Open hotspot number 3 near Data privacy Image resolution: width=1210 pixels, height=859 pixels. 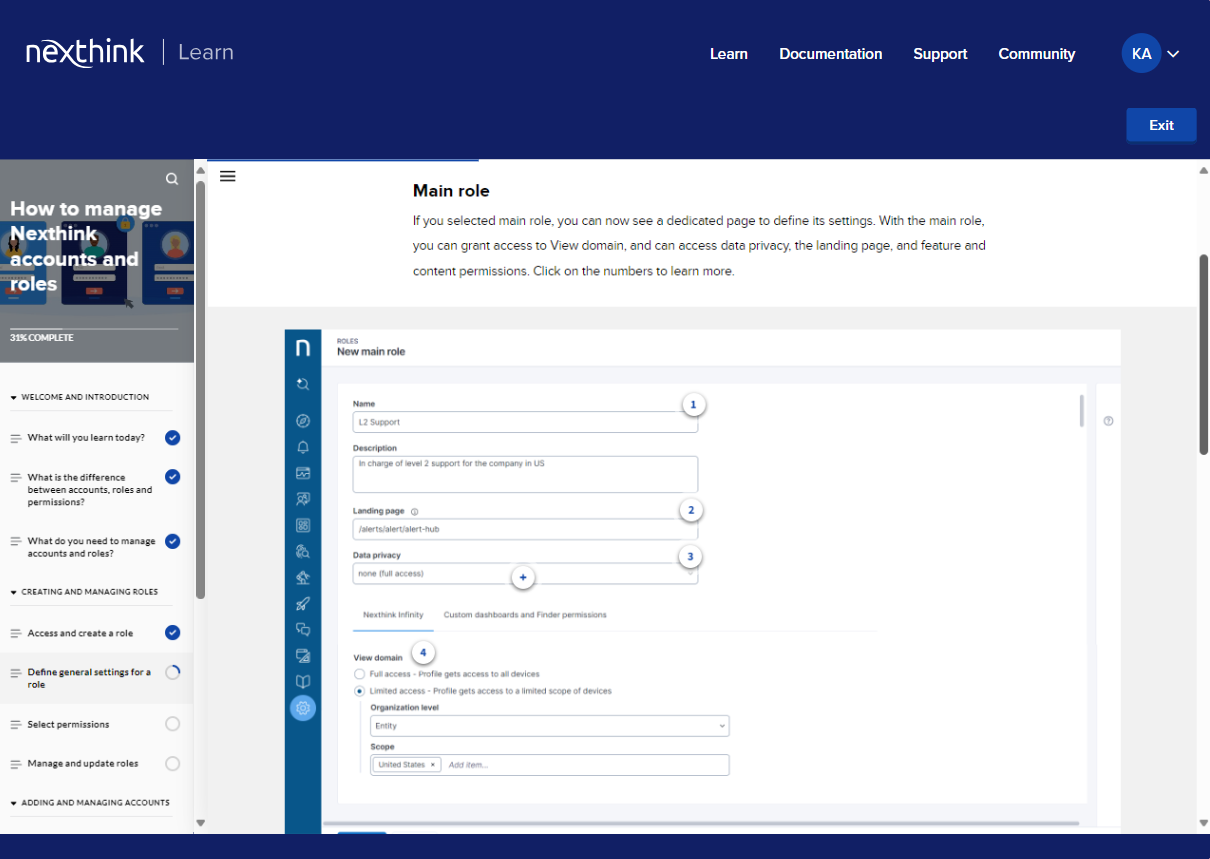click(689, 556)
